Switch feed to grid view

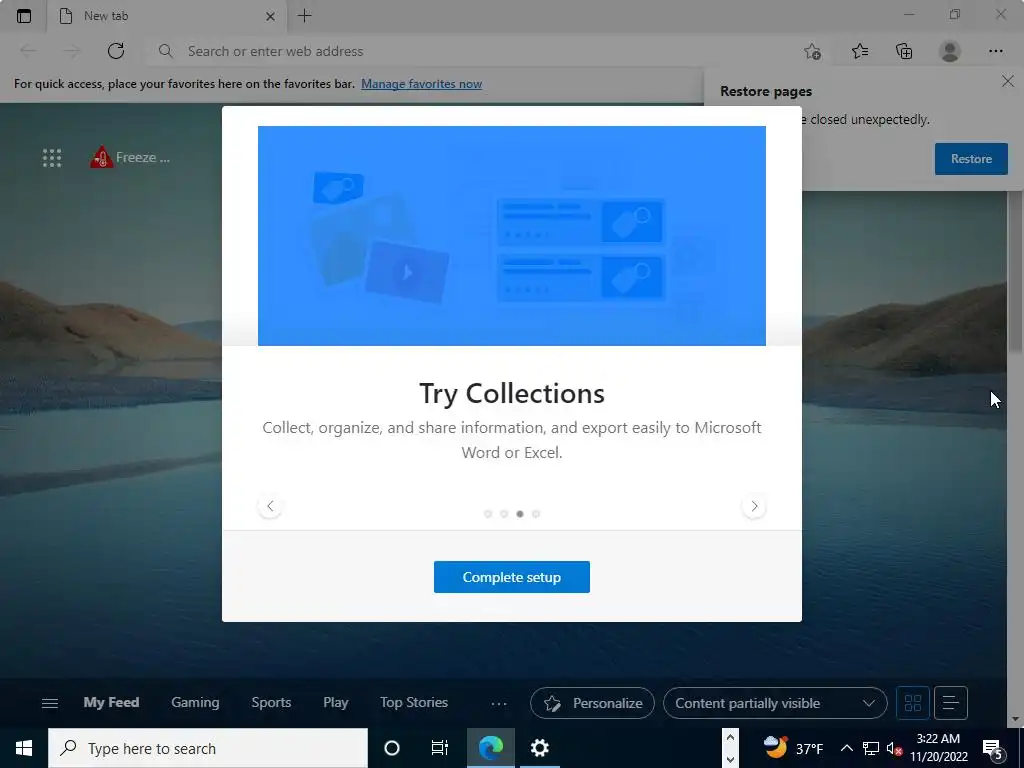coord(913,703)
